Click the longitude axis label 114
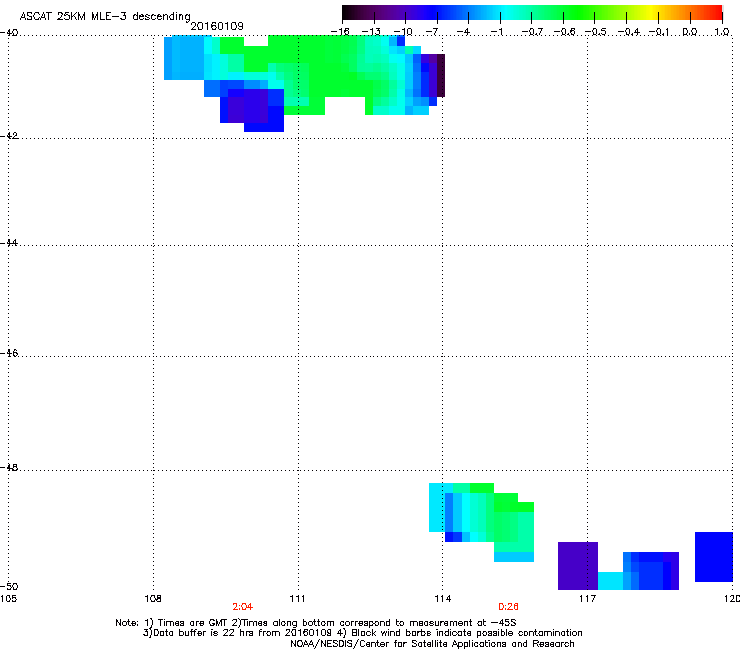Viewport: 740px width, 650px height. [x=443, y=599]
